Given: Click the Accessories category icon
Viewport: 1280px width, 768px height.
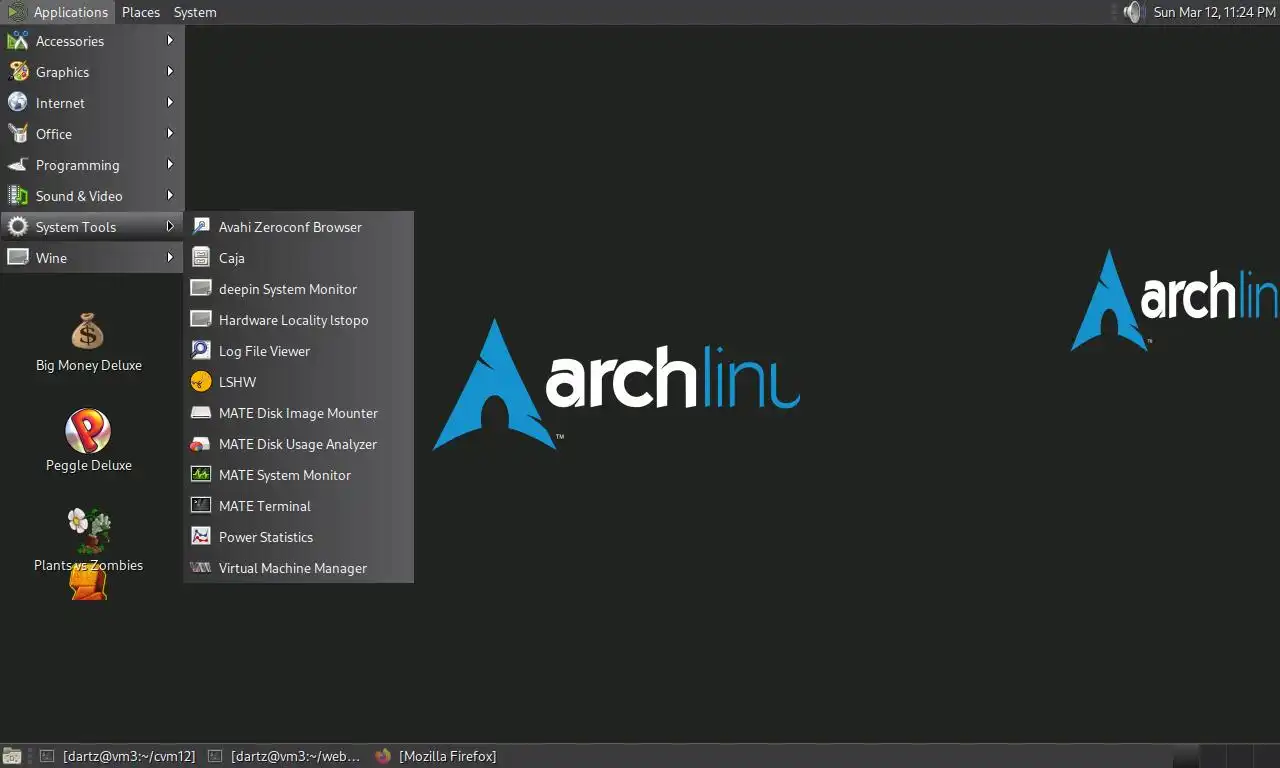Looking at the screenshot, I should pos(18,41).
